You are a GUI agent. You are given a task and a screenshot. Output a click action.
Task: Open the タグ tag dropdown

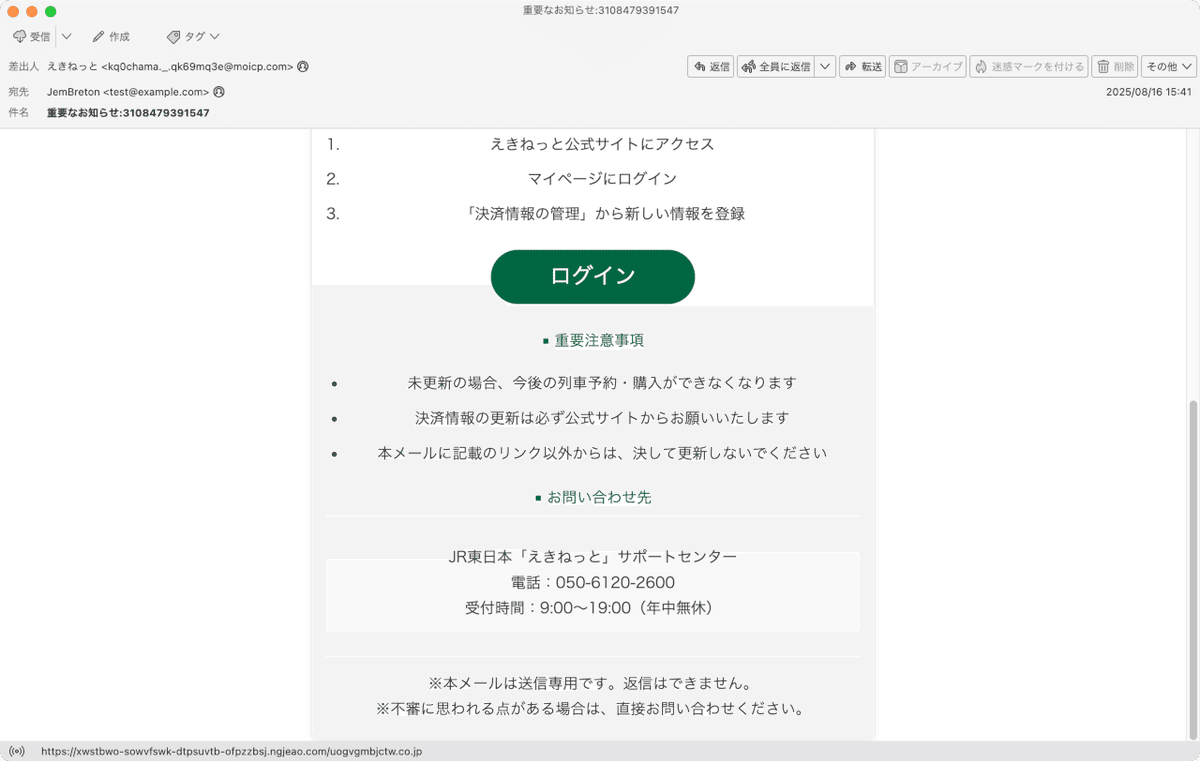(193, 37)
